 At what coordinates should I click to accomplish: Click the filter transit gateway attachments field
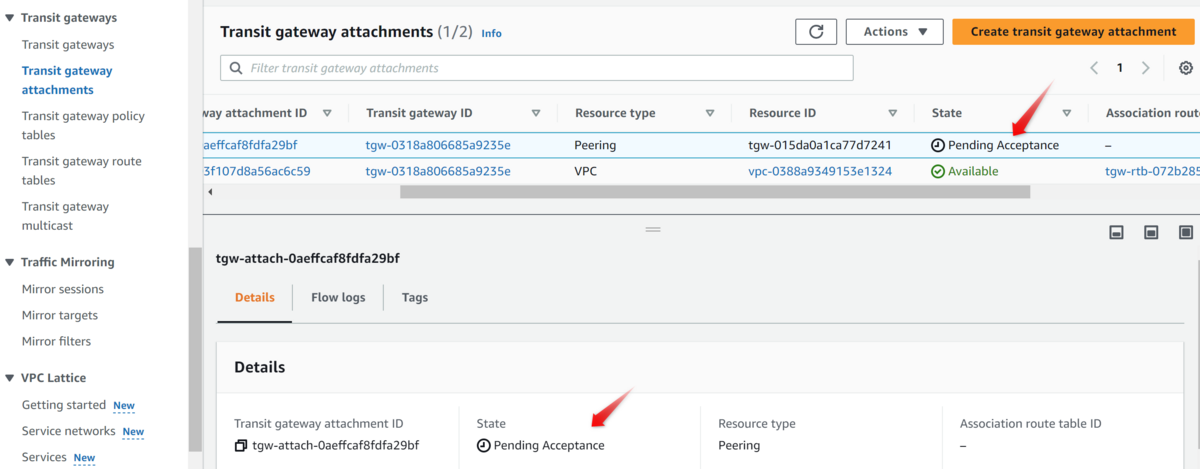[537, 68]
